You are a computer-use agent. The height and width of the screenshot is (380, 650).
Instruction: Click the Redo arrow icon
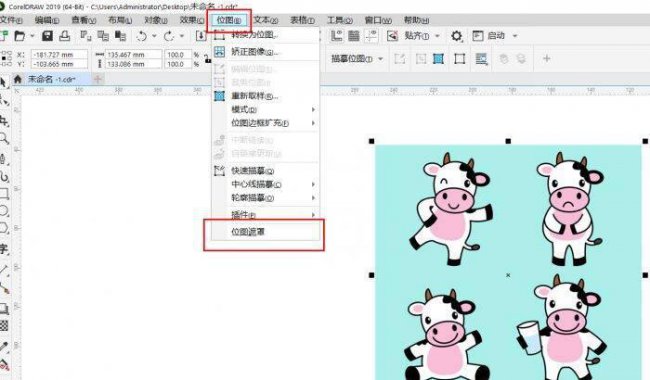pos(169,36)
